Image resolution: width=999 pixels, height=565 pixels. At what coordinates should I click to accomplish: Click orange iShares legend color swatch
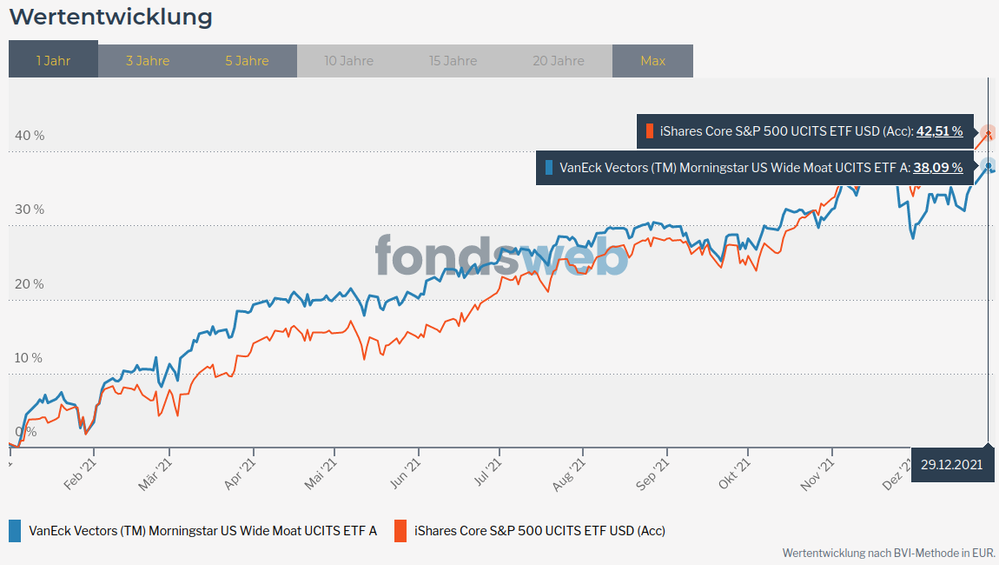click(400, 530)
